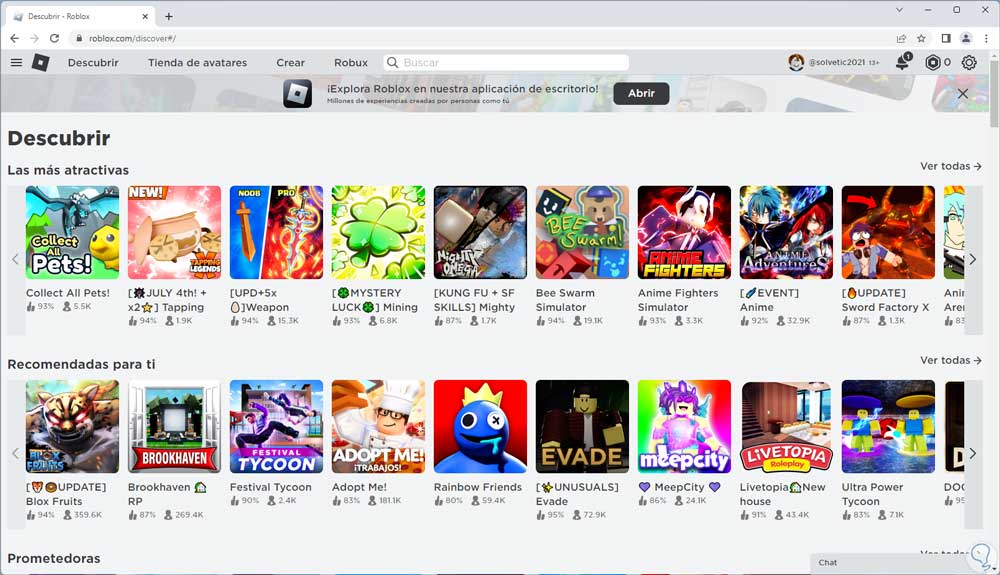Click Ver todas for Las más atractivas

(950, 166)
